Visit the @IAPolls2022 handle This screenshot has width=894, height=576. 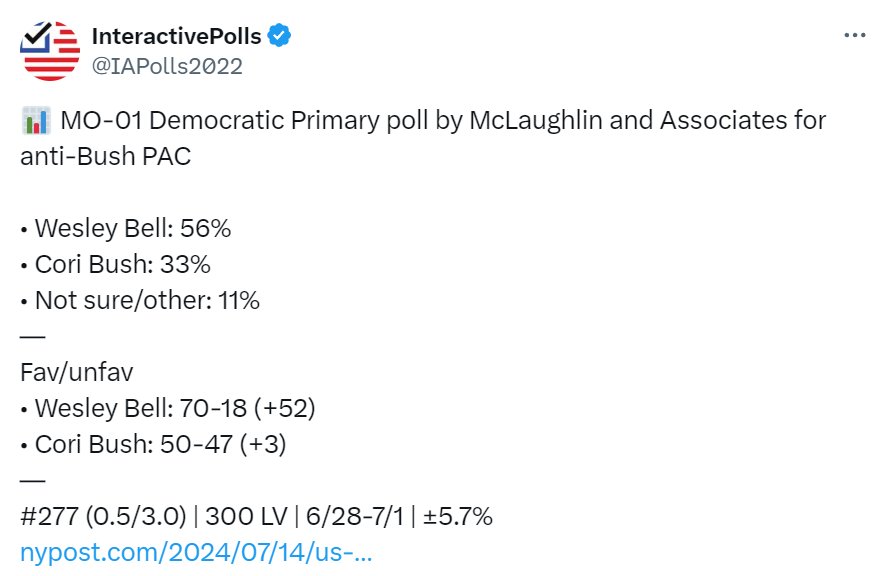(167, 66)
